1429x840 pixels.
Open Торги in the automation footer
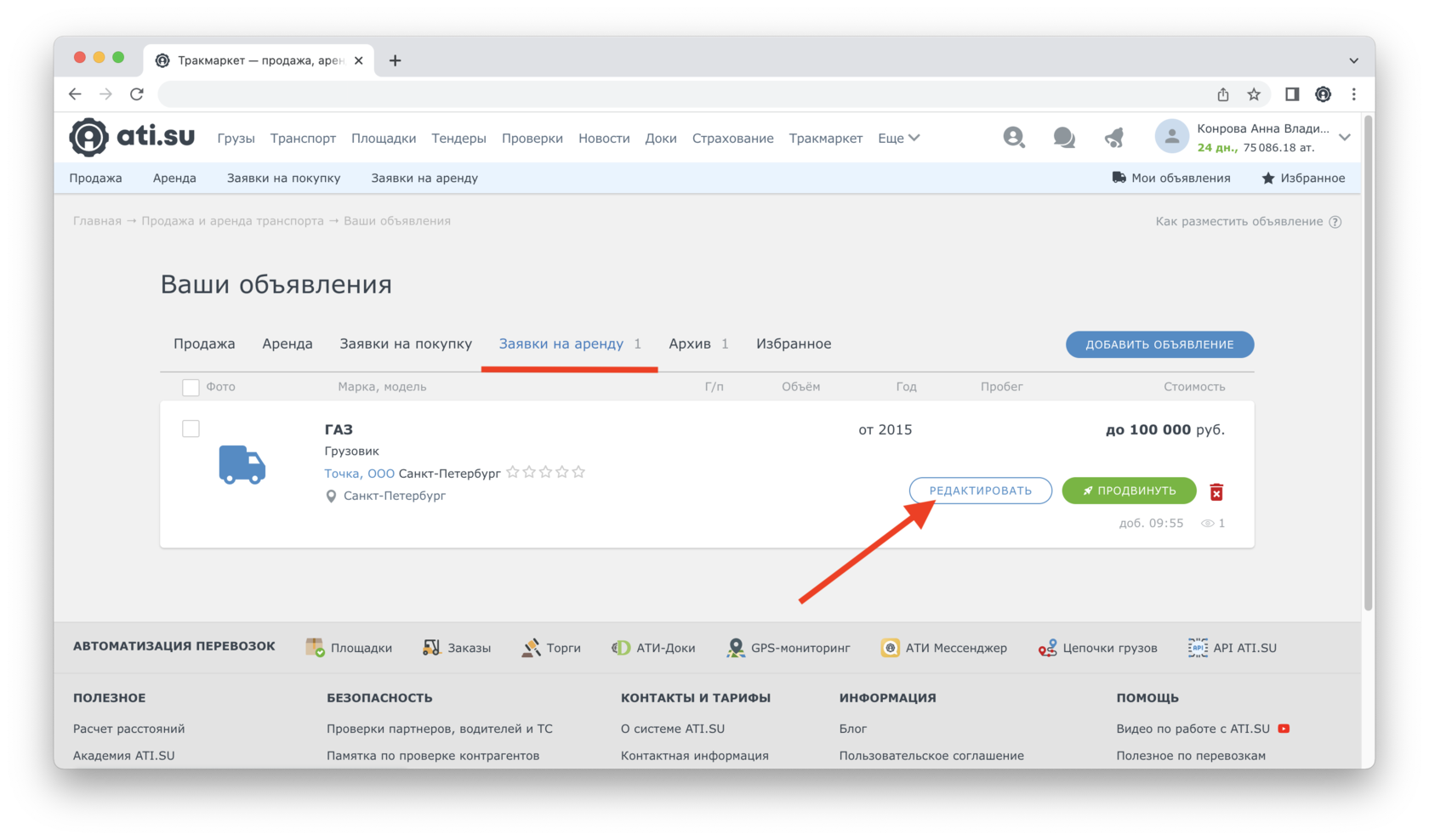[x=551, y=648]
